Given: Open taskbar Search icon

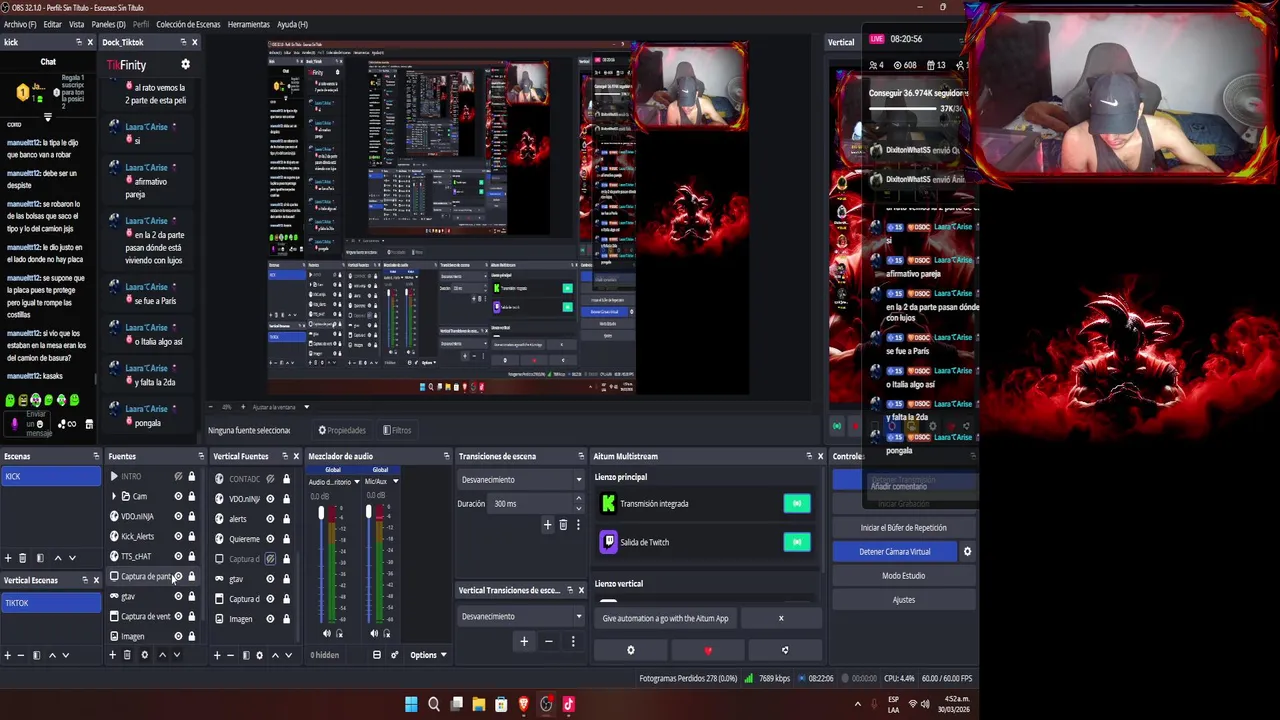Looking at the screenshot, I should pos(434,704).
